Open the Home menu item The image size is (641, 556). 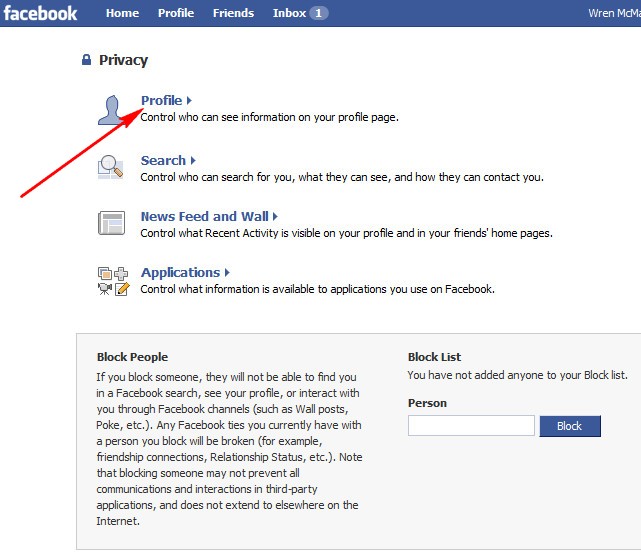[122, 13]
